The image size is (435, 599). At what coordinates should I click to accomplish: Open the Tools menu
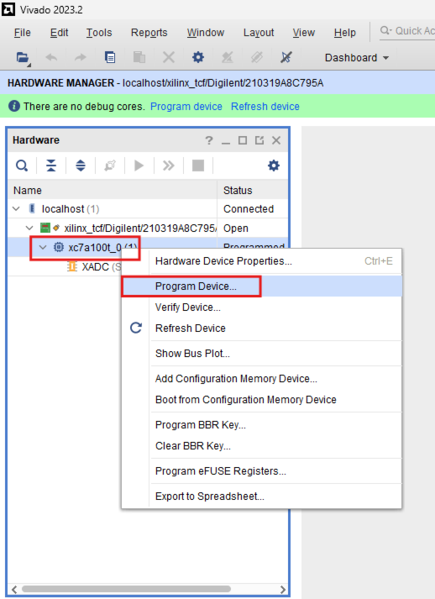click(x=99, y=32)
